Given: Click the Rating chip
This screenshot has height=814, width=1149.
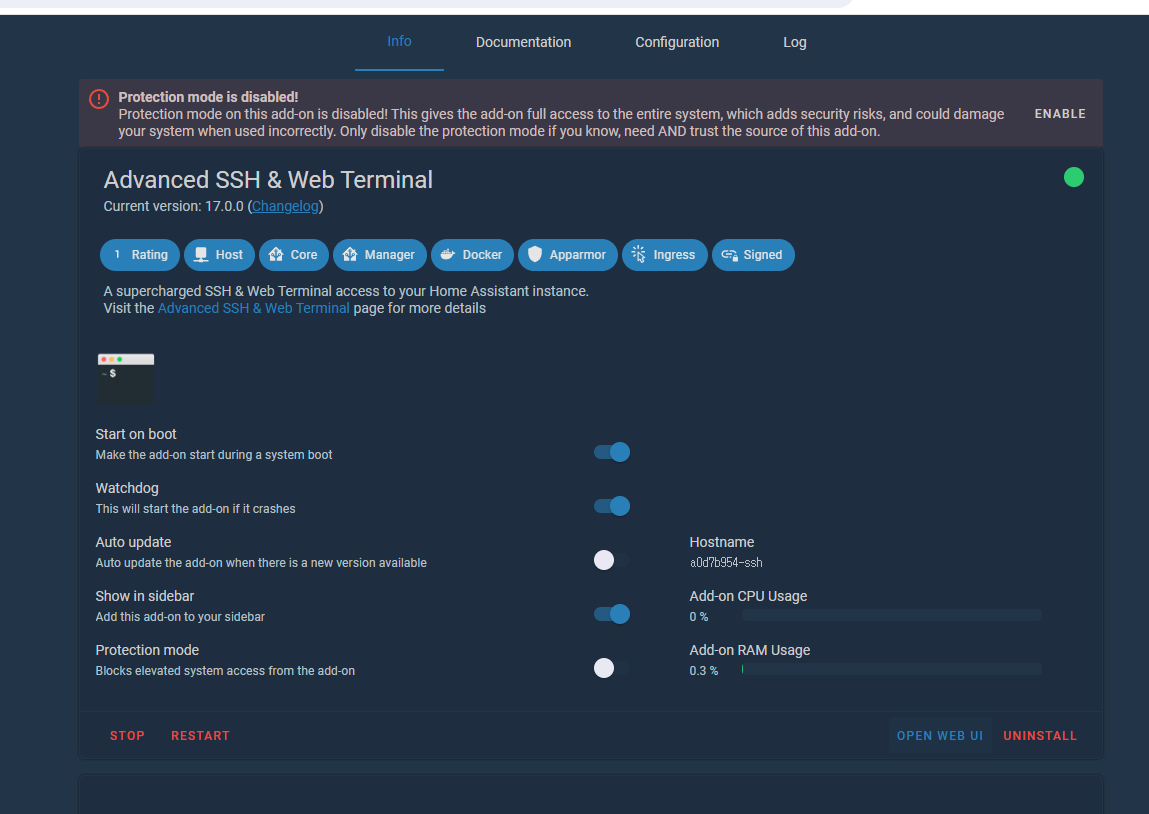Looking at the screenshot, I should (x=140, y=255).
